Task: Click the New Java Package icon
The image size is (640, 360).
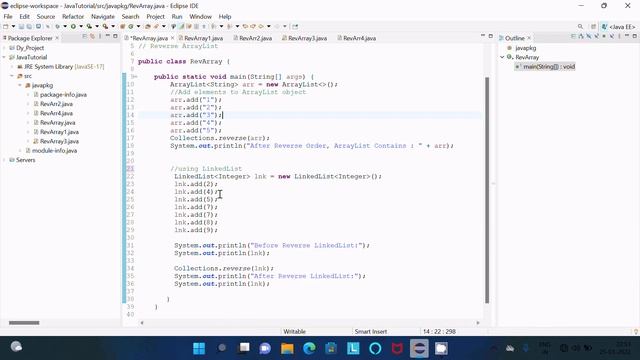Action: (122, 27)
